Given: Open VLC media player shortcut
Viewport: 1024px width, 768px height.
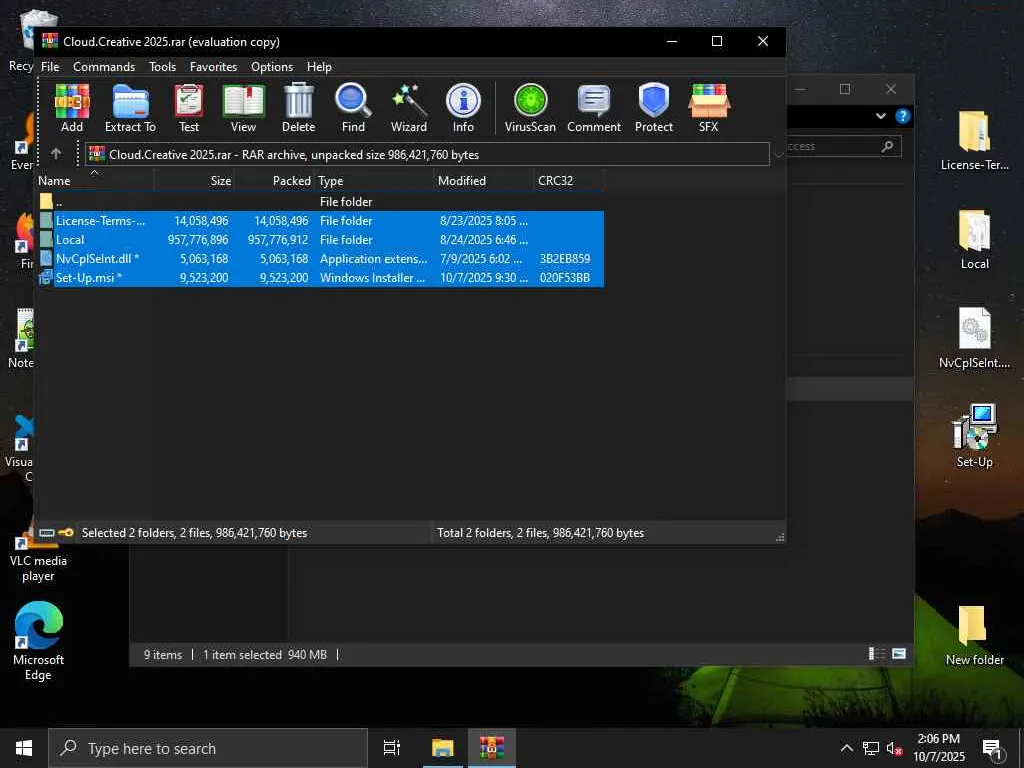Looking at the screenshot, I should pos(38,552).
